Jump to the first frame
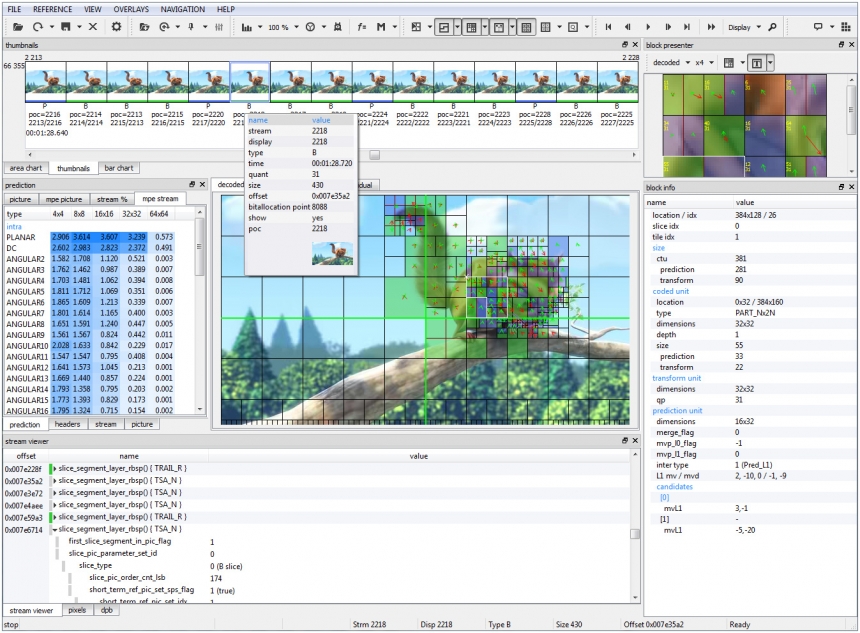Screen dimensions: 860x633 pos(608,27)
